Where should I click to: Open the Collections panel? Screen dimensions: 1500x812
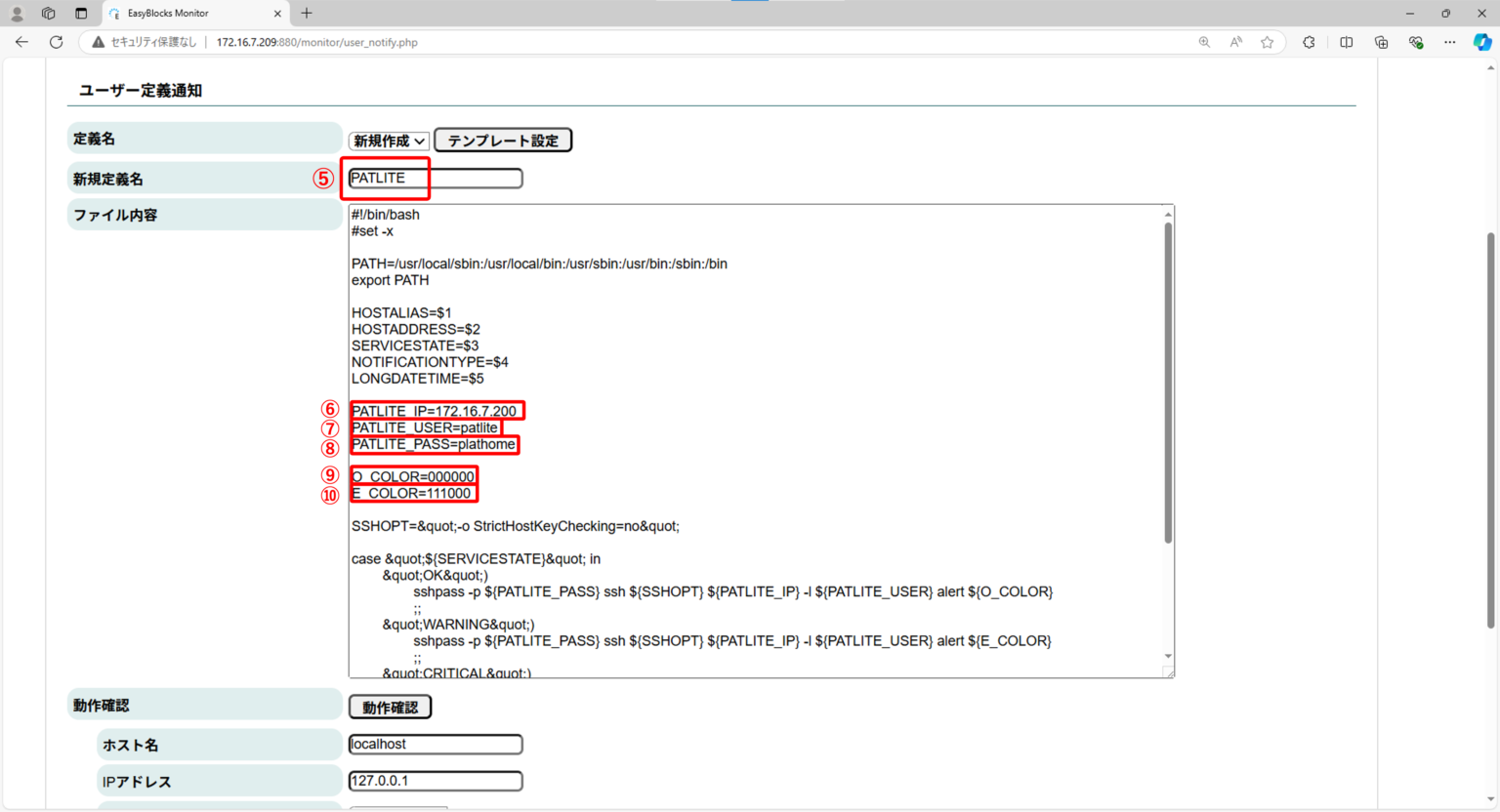(x=1380, y=42)
